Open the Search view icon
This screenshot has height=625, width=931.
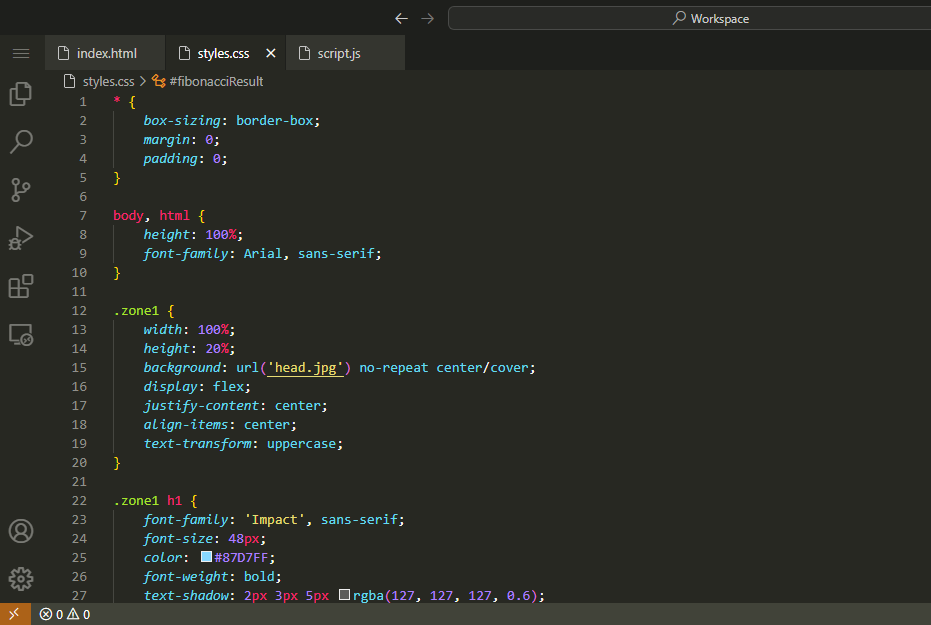[21, 141]
